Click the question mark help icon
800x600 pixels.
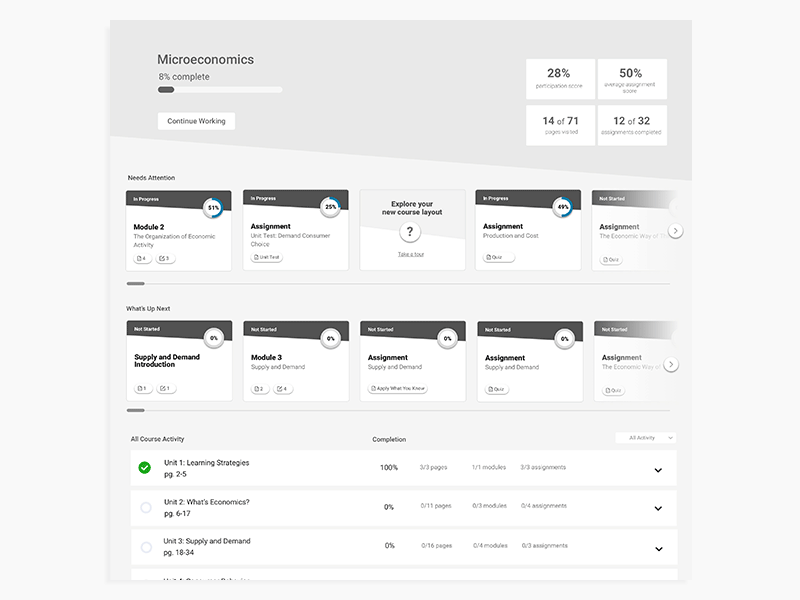[410, 232]
